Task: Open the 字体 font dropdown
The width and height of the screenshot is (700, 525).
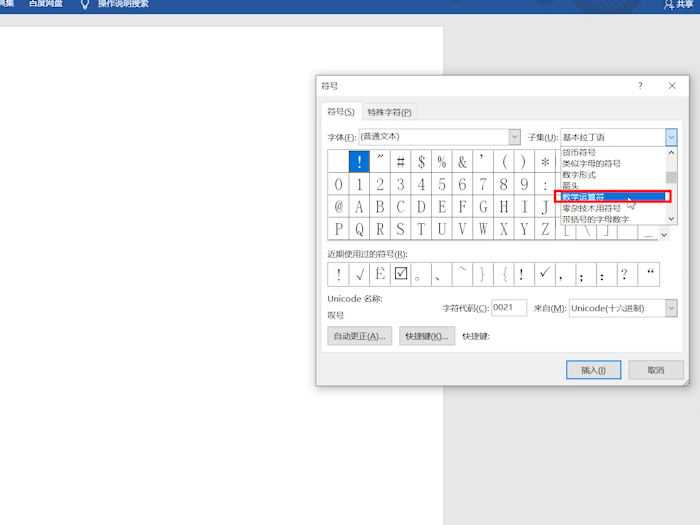Action: click(x=515, y=137)
